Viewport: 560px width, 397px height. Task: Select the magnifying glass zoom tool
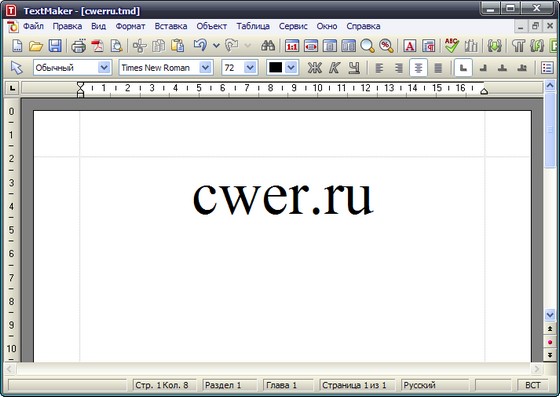(367, 46)
